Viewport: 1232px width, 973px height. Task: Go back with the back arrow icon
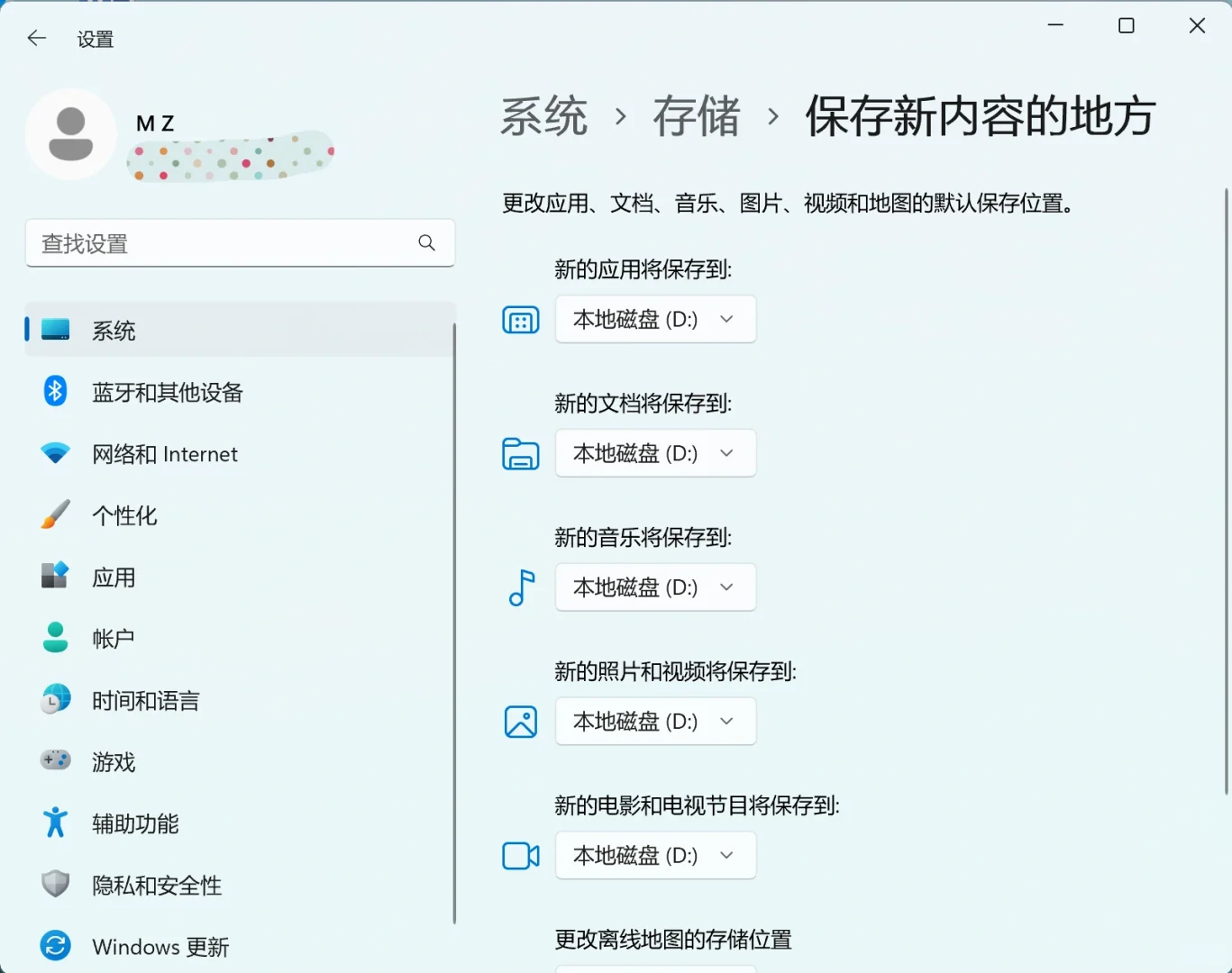(x=36, y=38)
